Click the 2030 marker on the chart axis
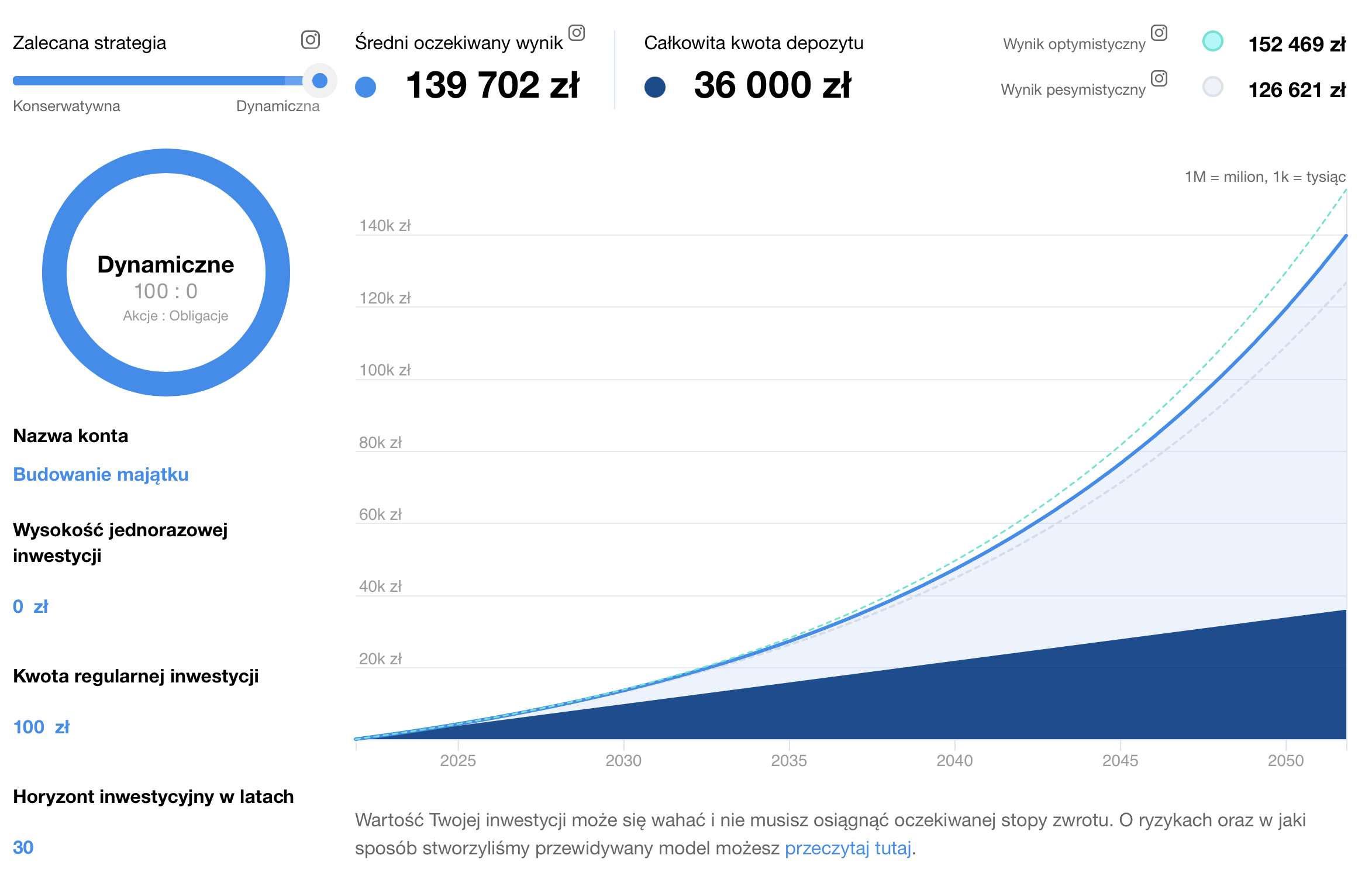The image size is (1372, 876). pos(623,760)
